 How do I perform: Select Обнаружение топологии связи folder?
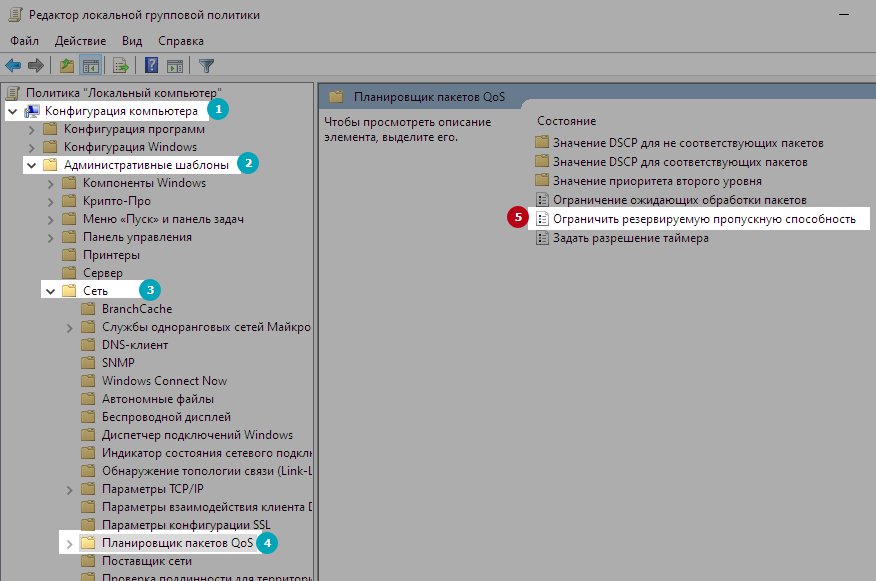pyautogui.click(x=207, y=471)
